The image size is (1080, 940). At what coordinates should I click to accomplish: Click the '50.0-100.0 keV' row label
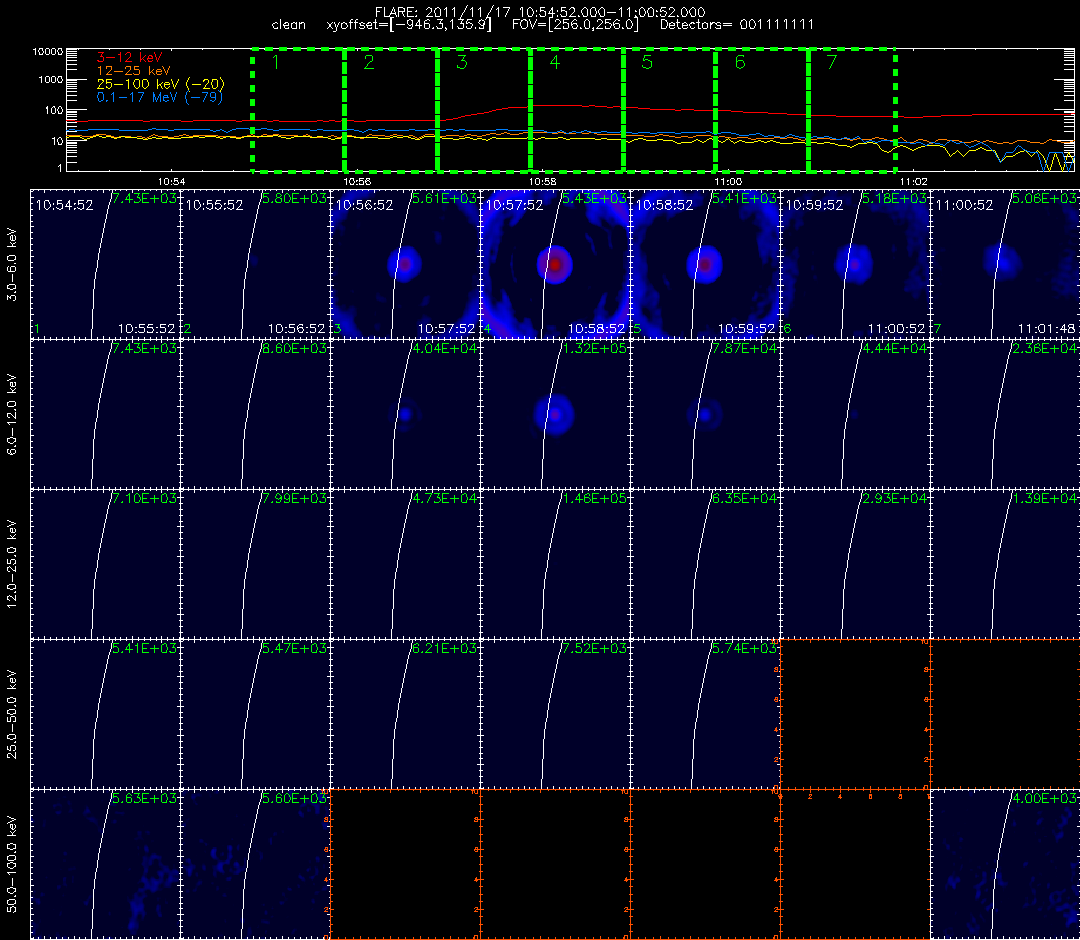point(12,864)
